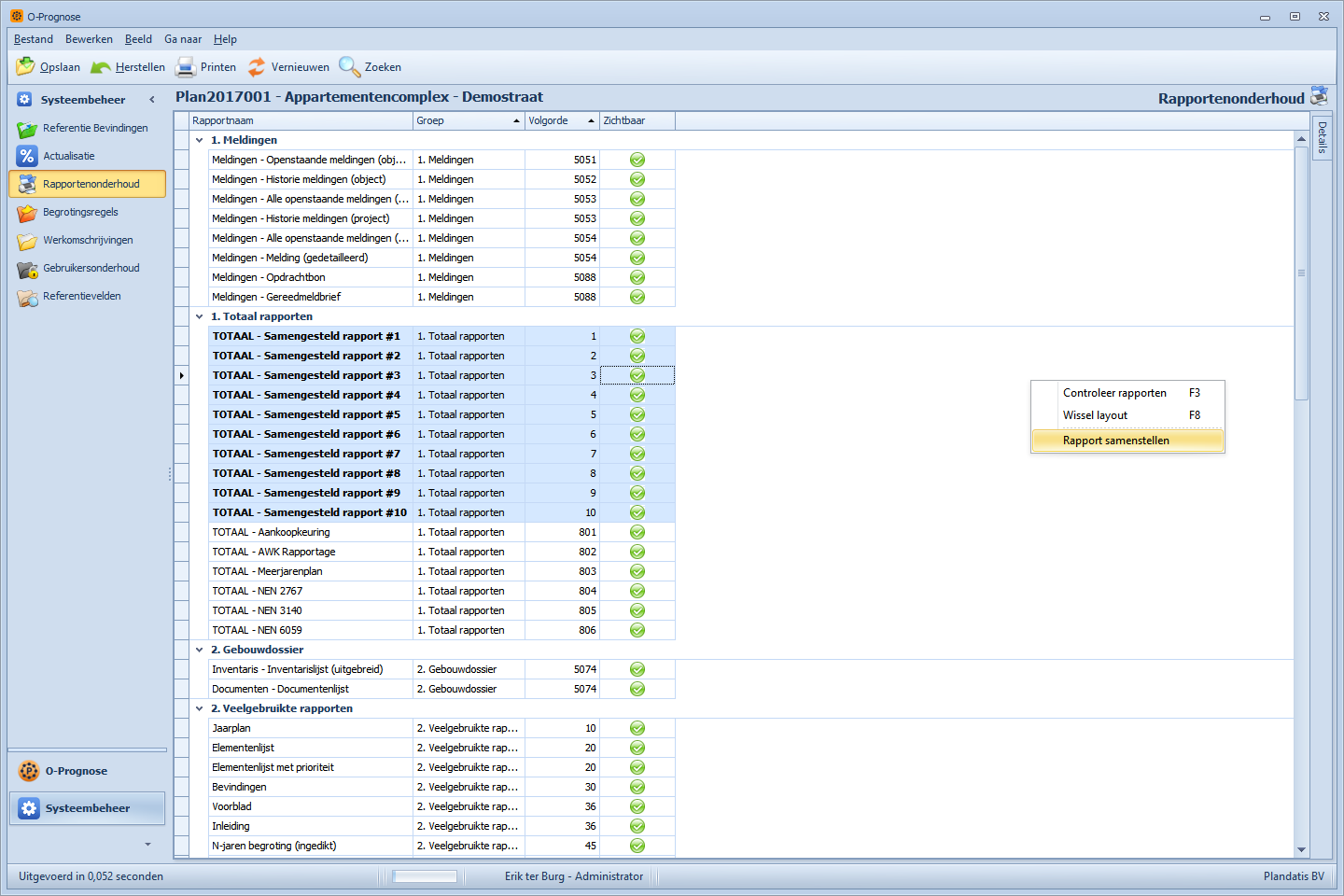Screen dimensions: 1344x896
Task: Open Referentie Bevindingen in sidebar
Action: pos(94,128)
